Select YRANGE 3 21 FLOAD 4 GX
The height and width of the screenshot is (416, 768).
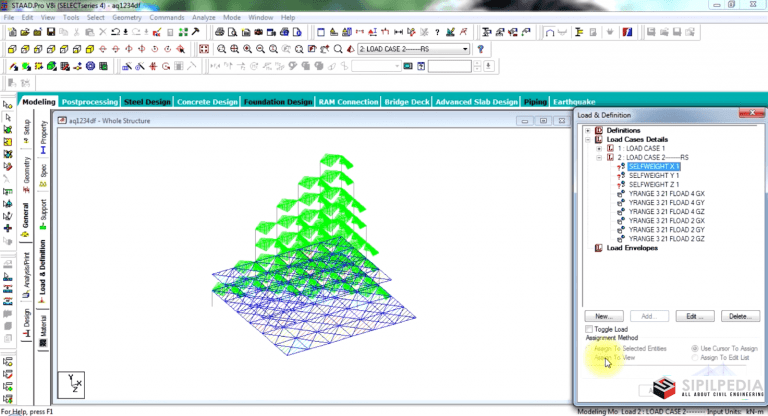(x=667, y=194)
